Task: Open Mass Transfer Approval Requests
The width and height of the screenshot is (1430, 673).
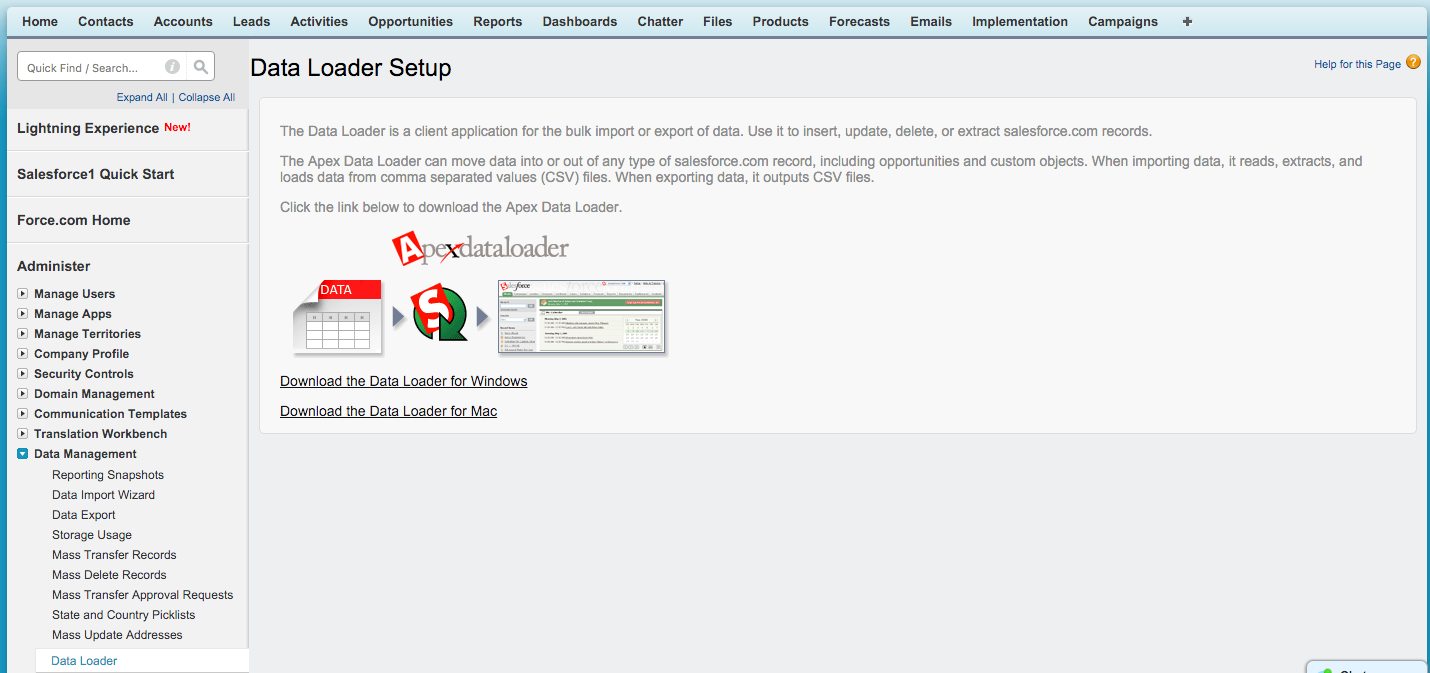Action: coord(143,595)
